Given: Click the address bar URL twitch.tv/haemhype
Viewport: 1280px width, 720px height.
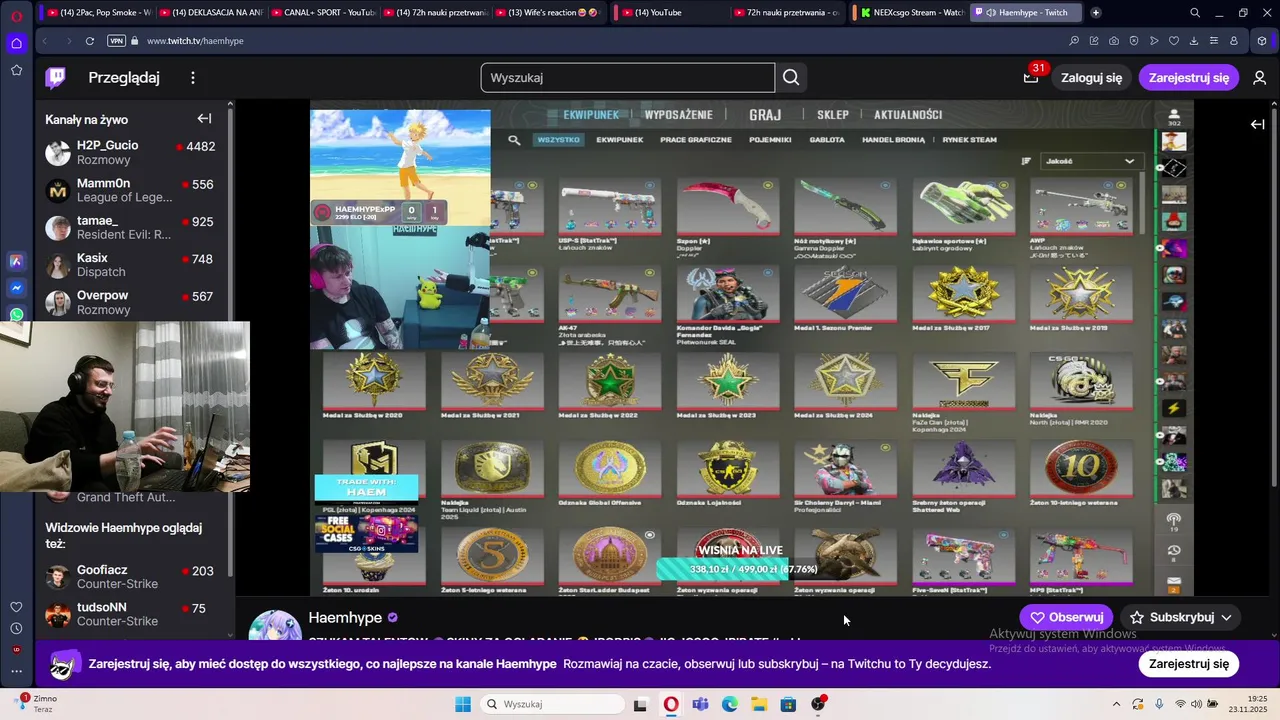Looking at the screenshot, I should pos(195,41).
